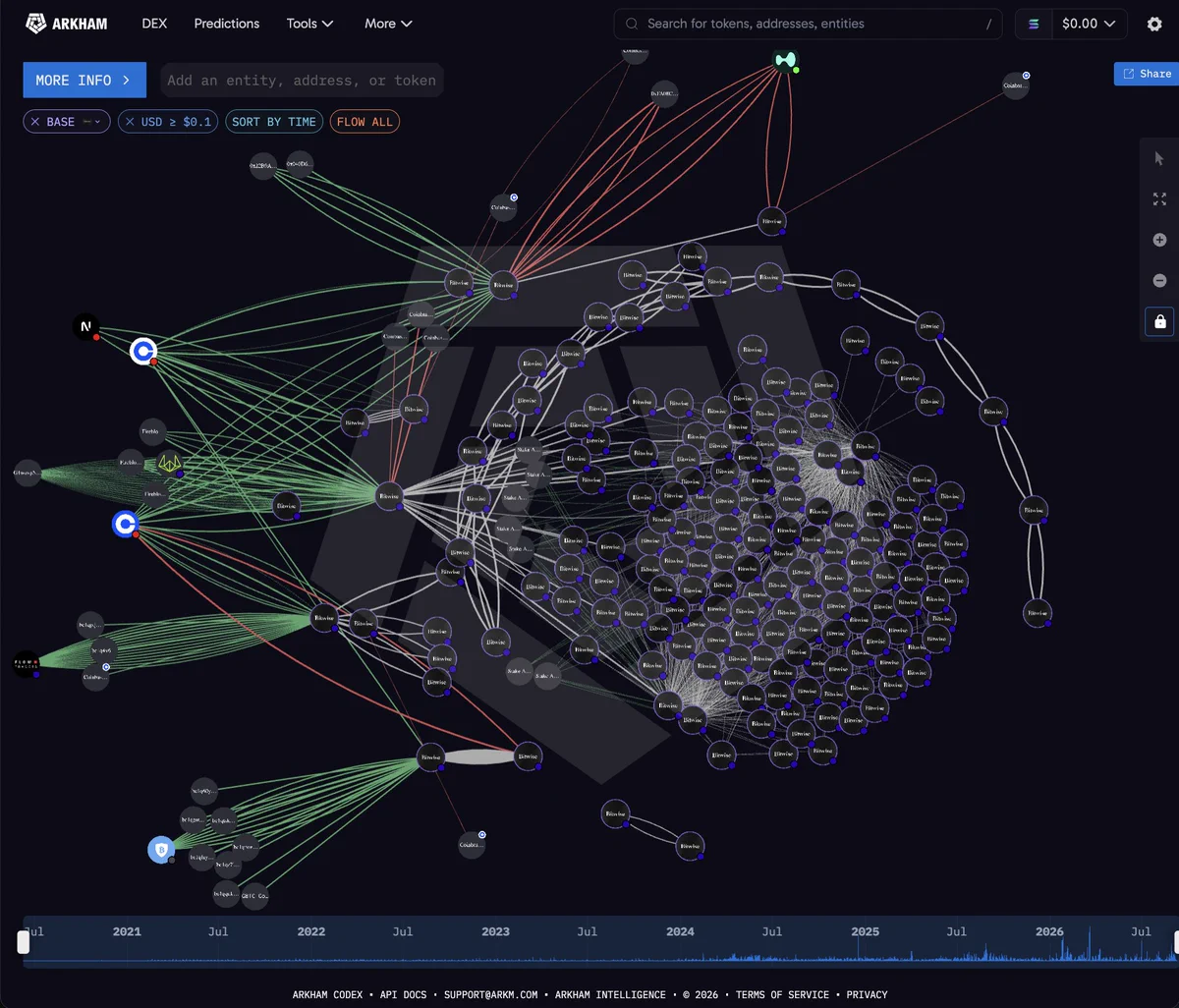Toggle the FLOW ALL chip
1179x1008 pixels.
[x=365, y=122]
